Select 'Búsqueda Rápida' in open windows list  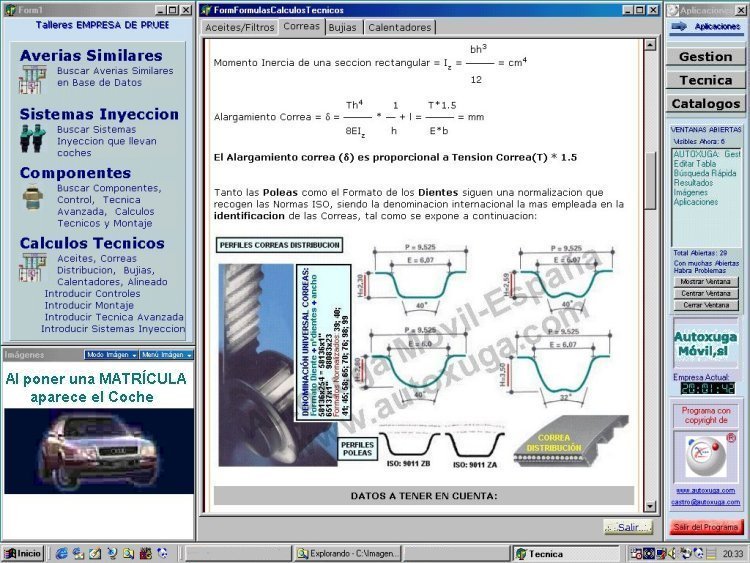(x=705, y=173)
